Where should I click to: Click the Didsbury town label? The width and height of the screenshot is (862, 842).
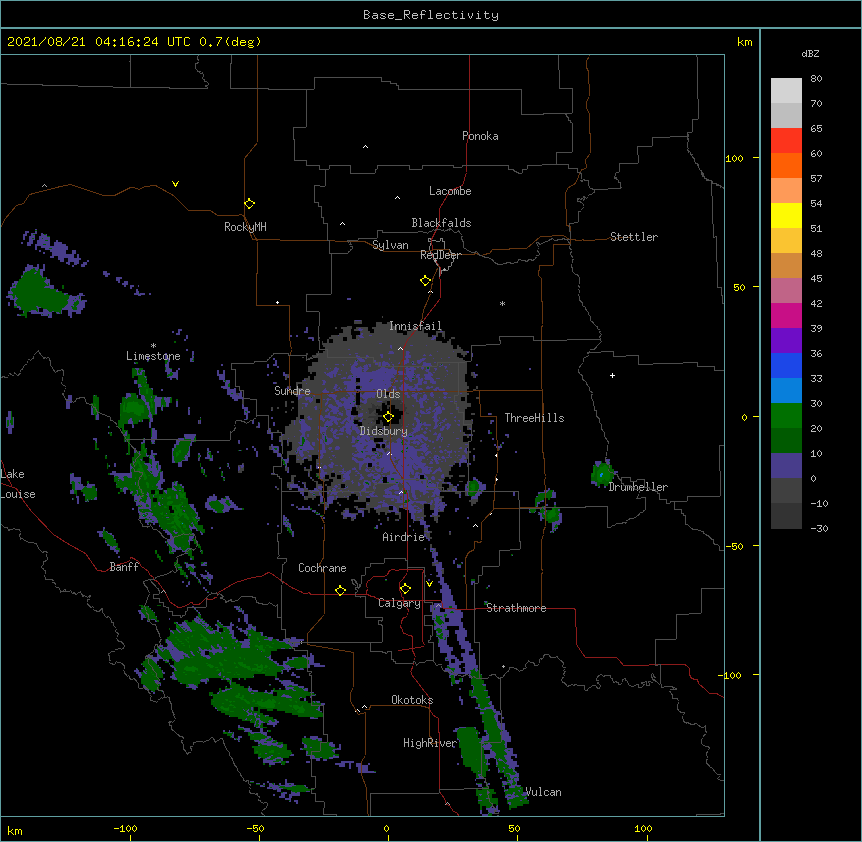click(x=384, y=431)
